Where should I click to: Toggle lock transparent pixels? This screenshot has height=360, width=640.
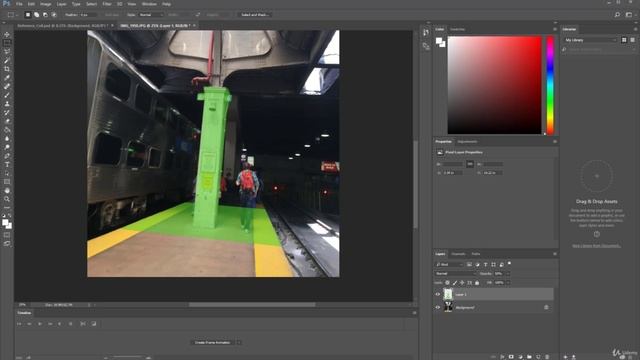point(447,282)
